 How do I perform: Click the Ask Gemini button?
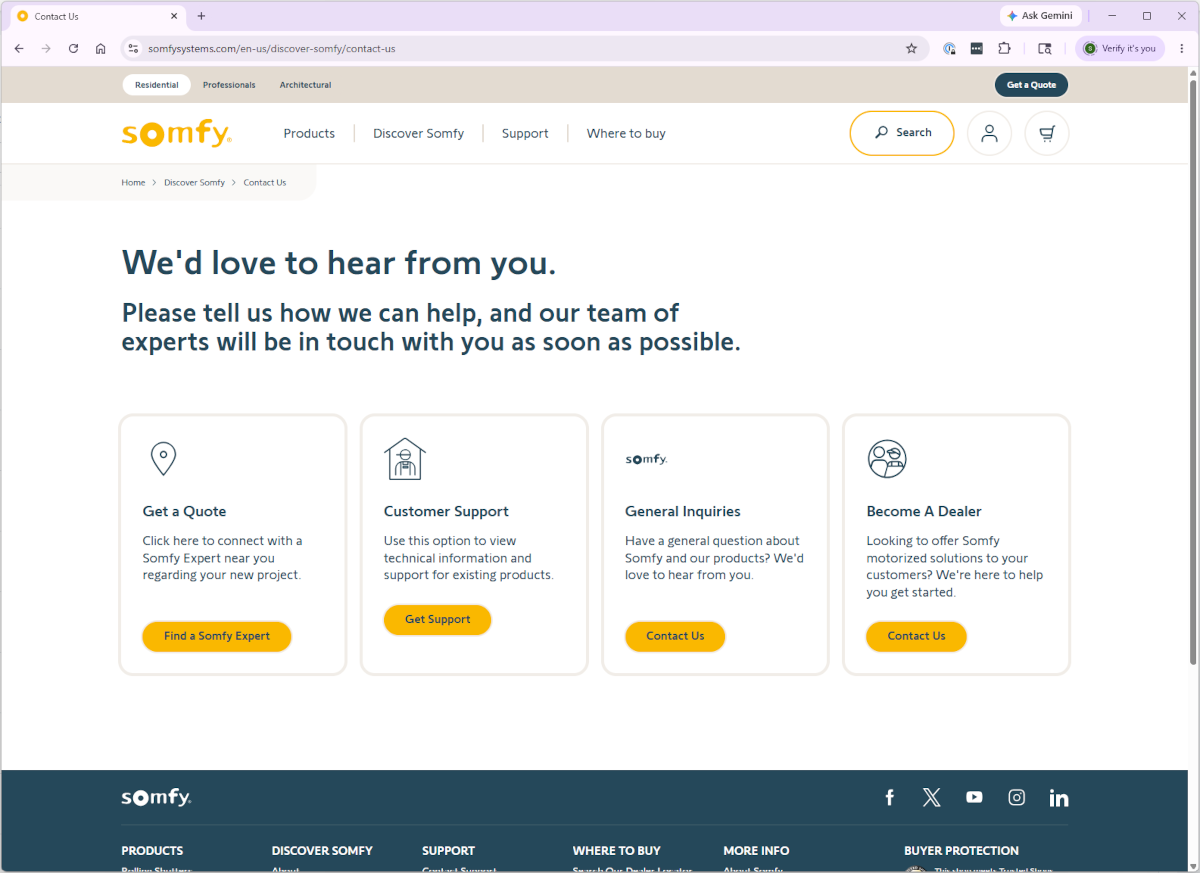[x=1040, y=16]
